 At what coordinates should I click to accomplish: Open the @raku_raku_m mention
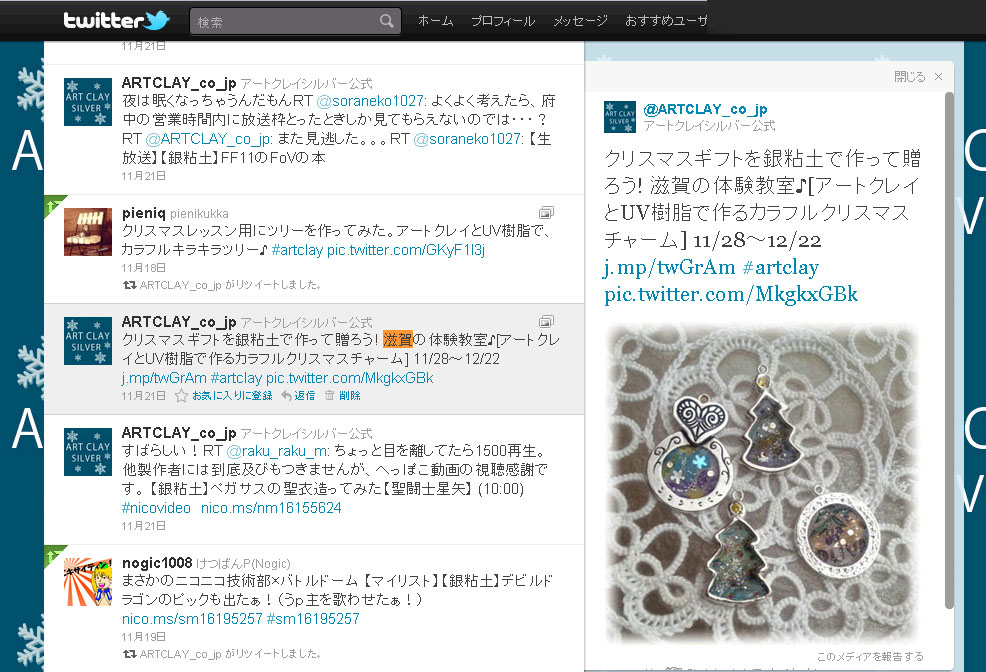pyautogui.click(x=277, y=451)
